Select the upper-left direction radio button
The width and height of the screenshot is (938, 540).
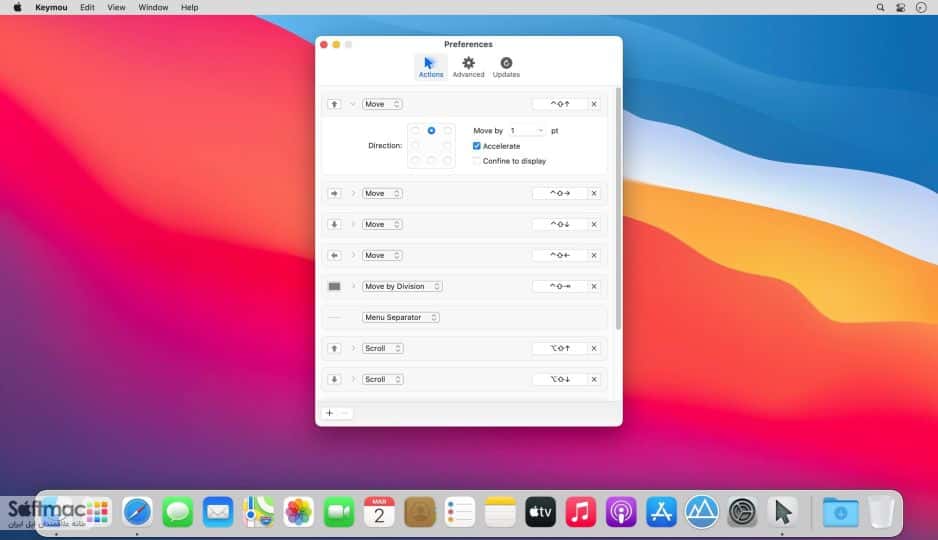pyautogui.click(x=415, y=130)
